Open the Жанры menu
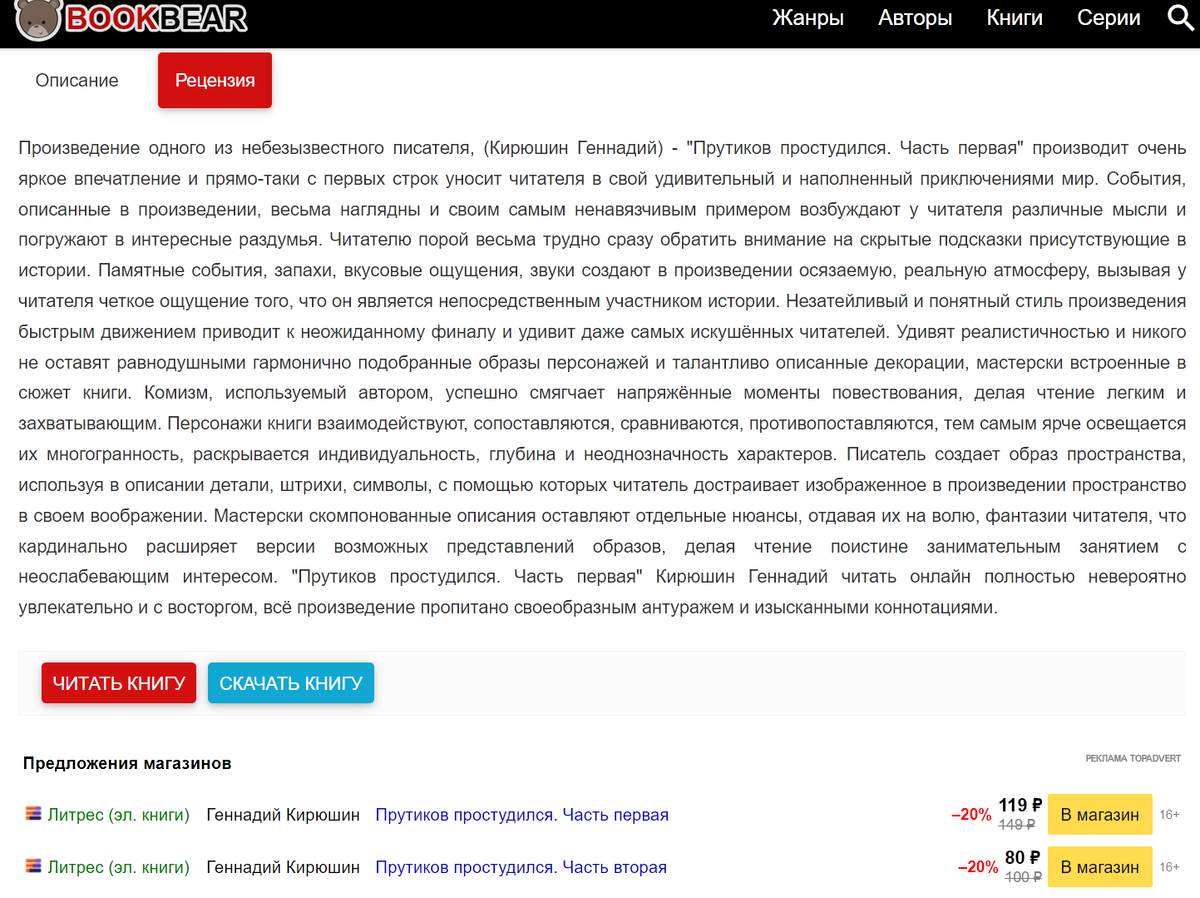The height and width of the screenshot is (898, 1200). 809,18
